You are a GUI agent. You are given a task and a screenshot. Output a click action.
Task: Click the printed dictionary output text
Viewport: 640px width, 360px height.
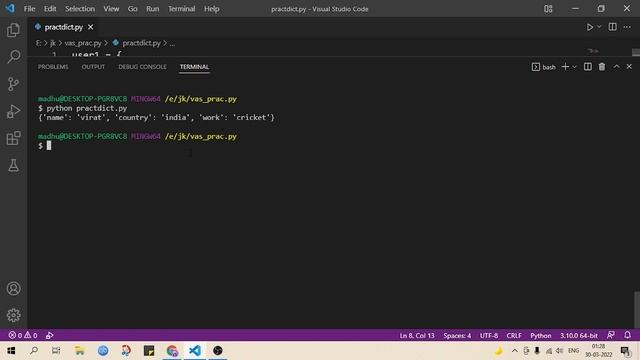tap(156, 118)
